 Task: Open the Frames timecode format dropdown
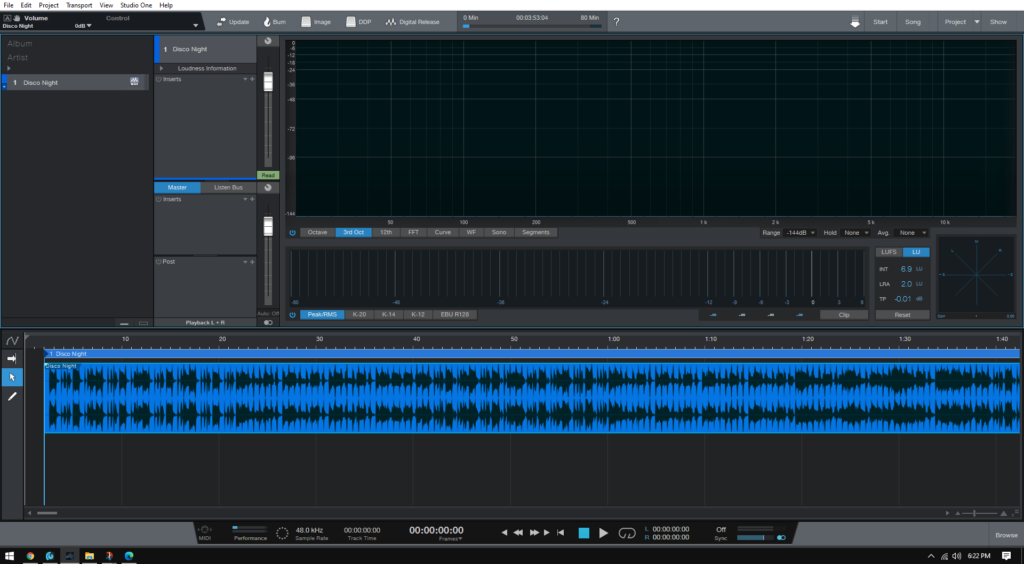pos(451,539)
